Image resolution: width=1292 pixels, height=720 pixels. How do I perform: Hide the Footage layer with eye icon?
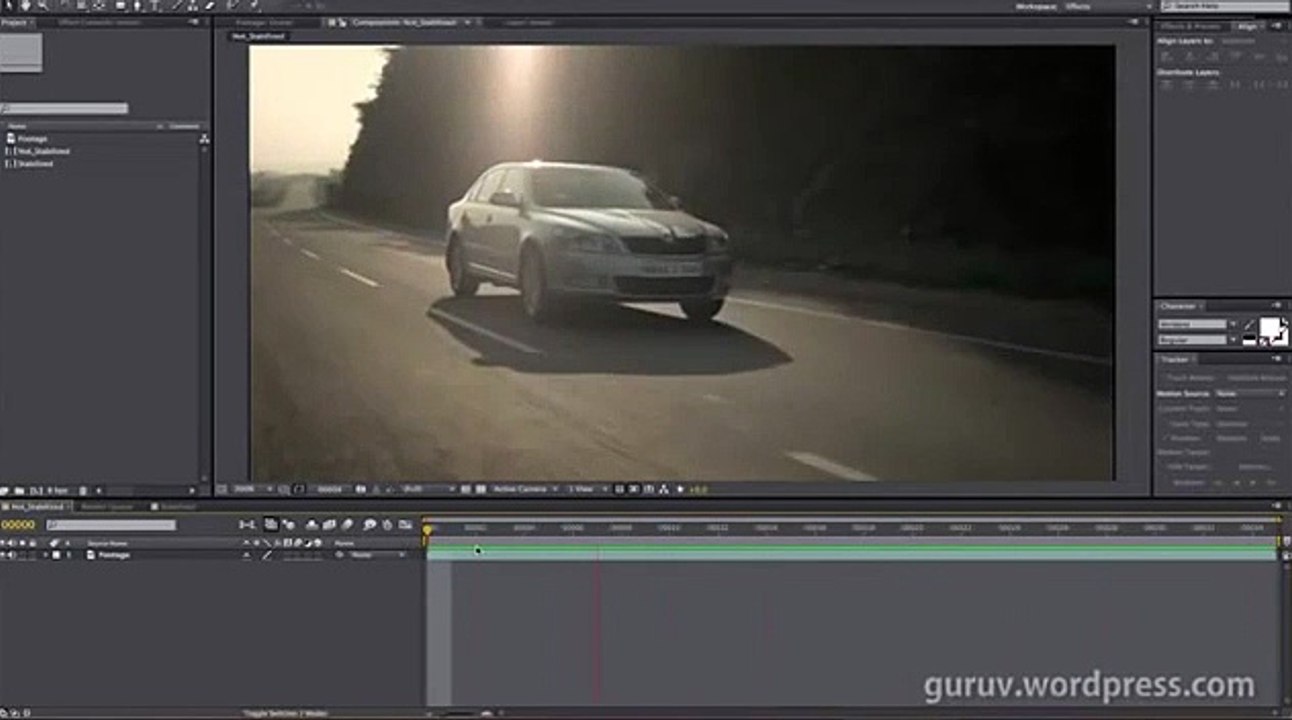pos(4,554)
